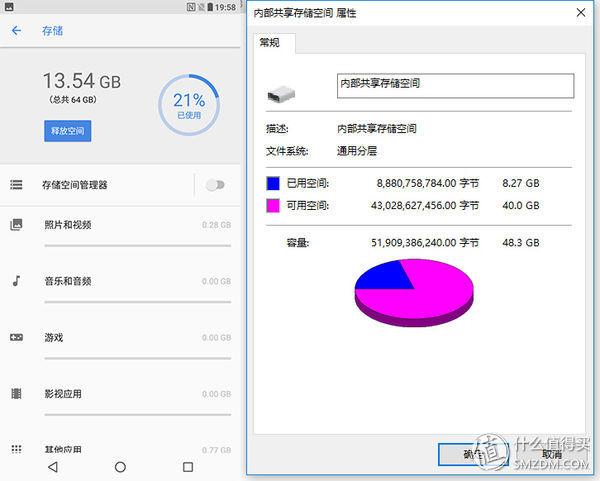Select the 常规 tab

pos(270,42)
